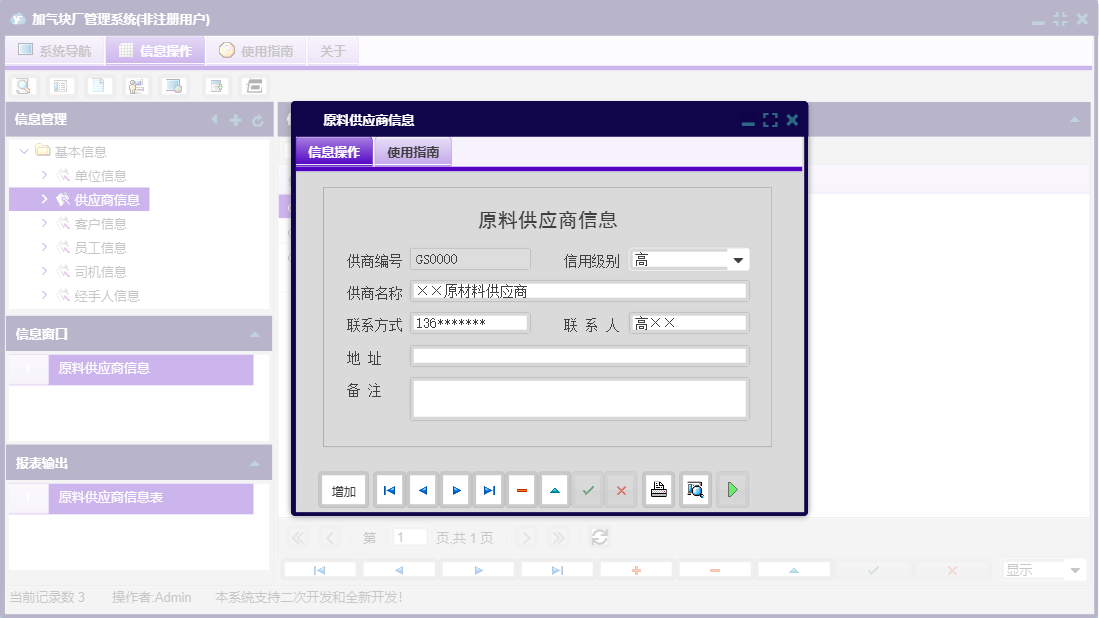The image size is (1099, 618).
Task: Open the 原料供应商信息表 report
Action: [110, 498]
